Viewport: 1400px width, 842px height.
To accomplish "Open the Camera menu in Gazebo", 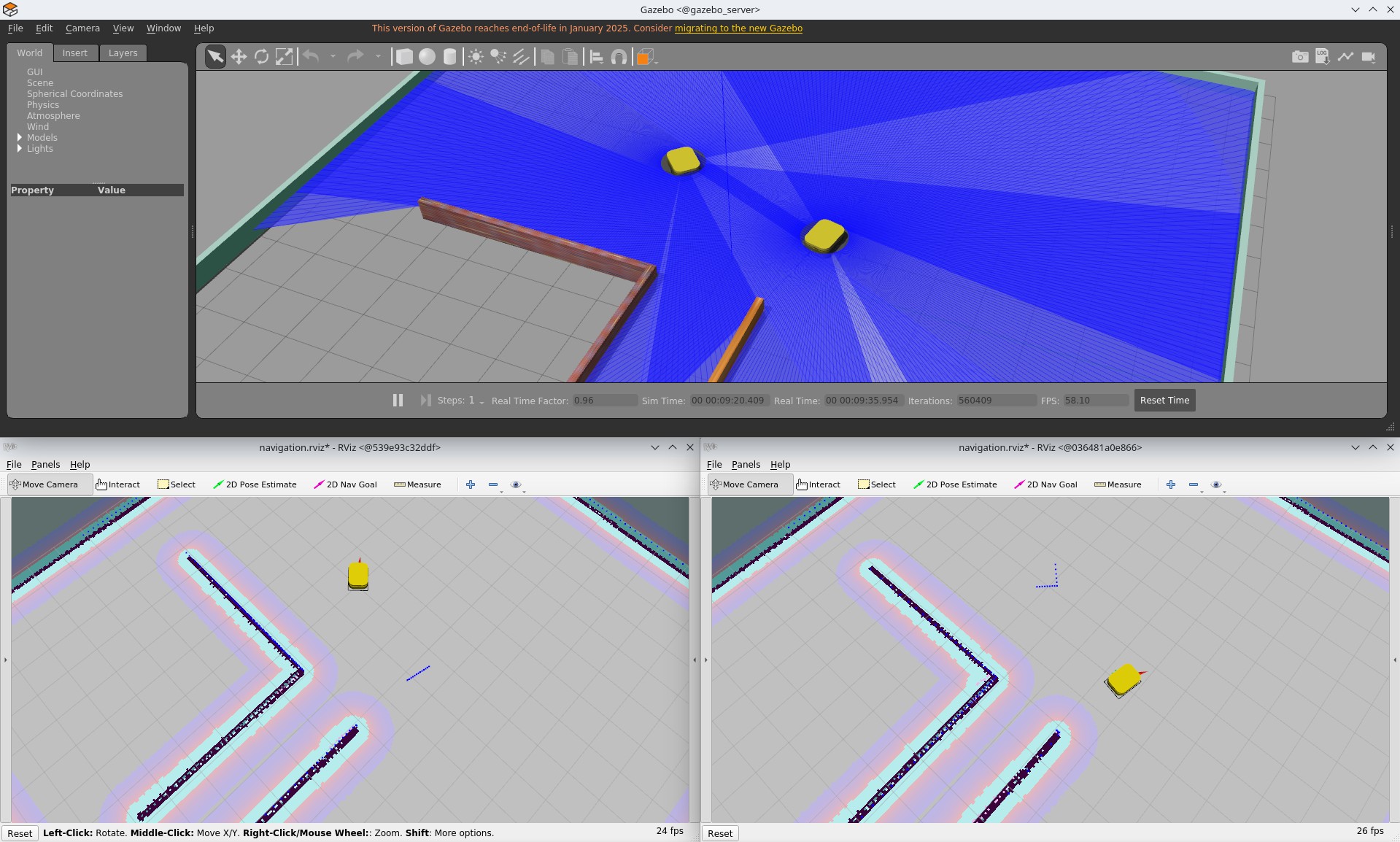I will pyautogui.click(x=82, y=28).
